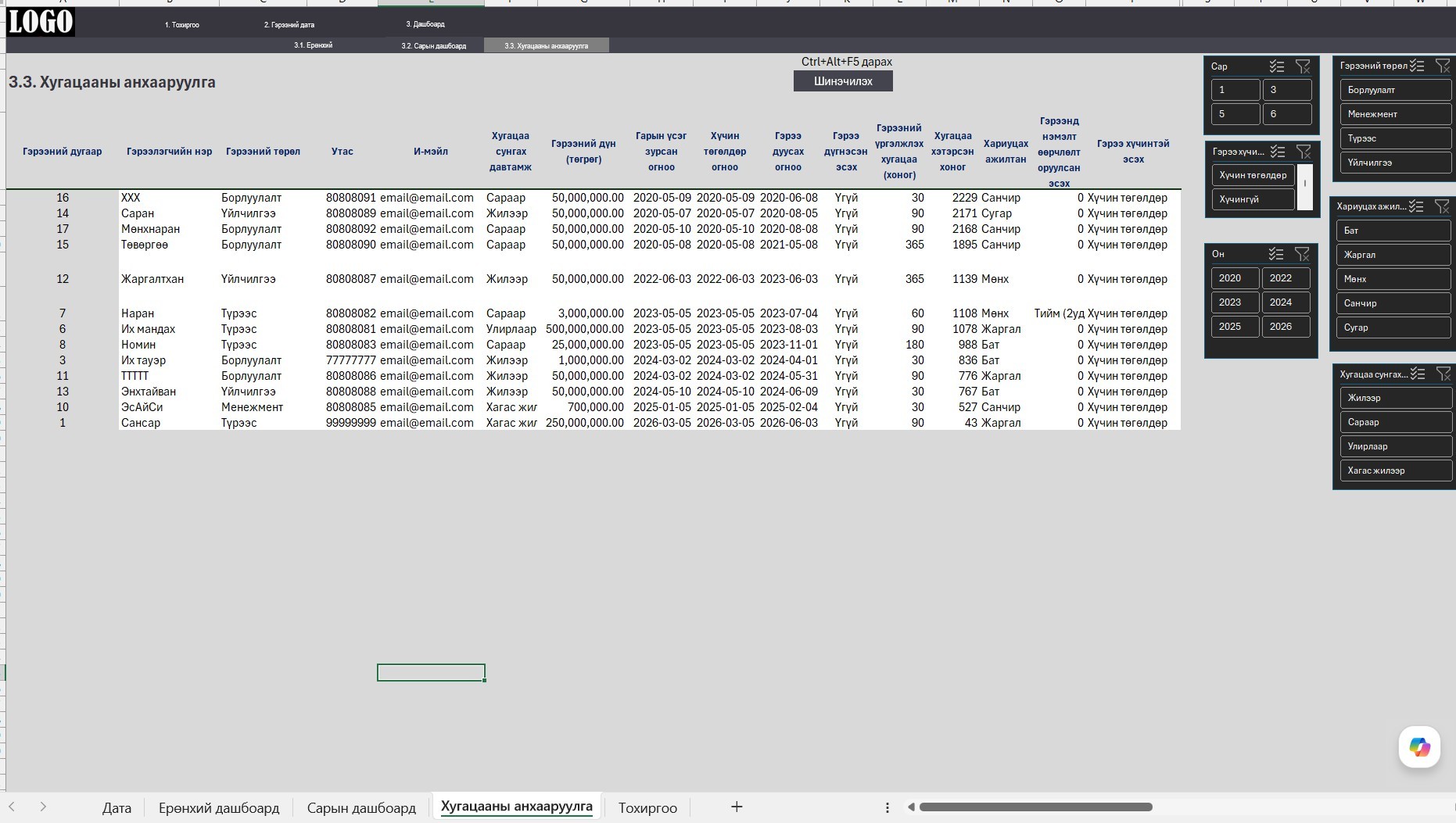
Task: Clear the filter on the Гэрээ хүчин slicer
Action: tap(1304, 152)
